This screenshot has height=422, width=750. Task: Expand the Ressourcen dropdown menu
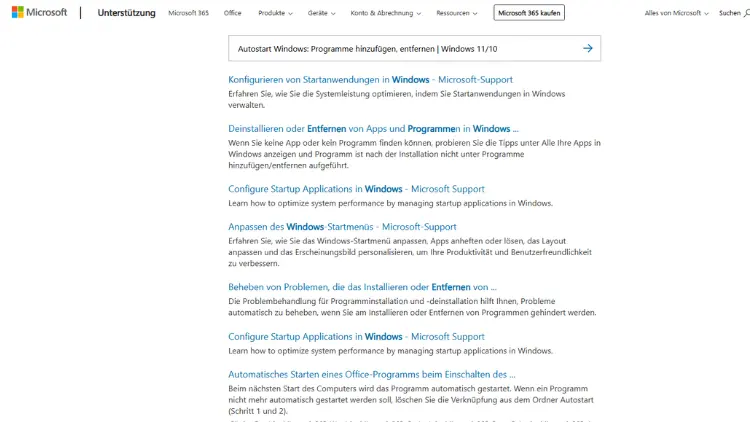[x=456, y=13]
